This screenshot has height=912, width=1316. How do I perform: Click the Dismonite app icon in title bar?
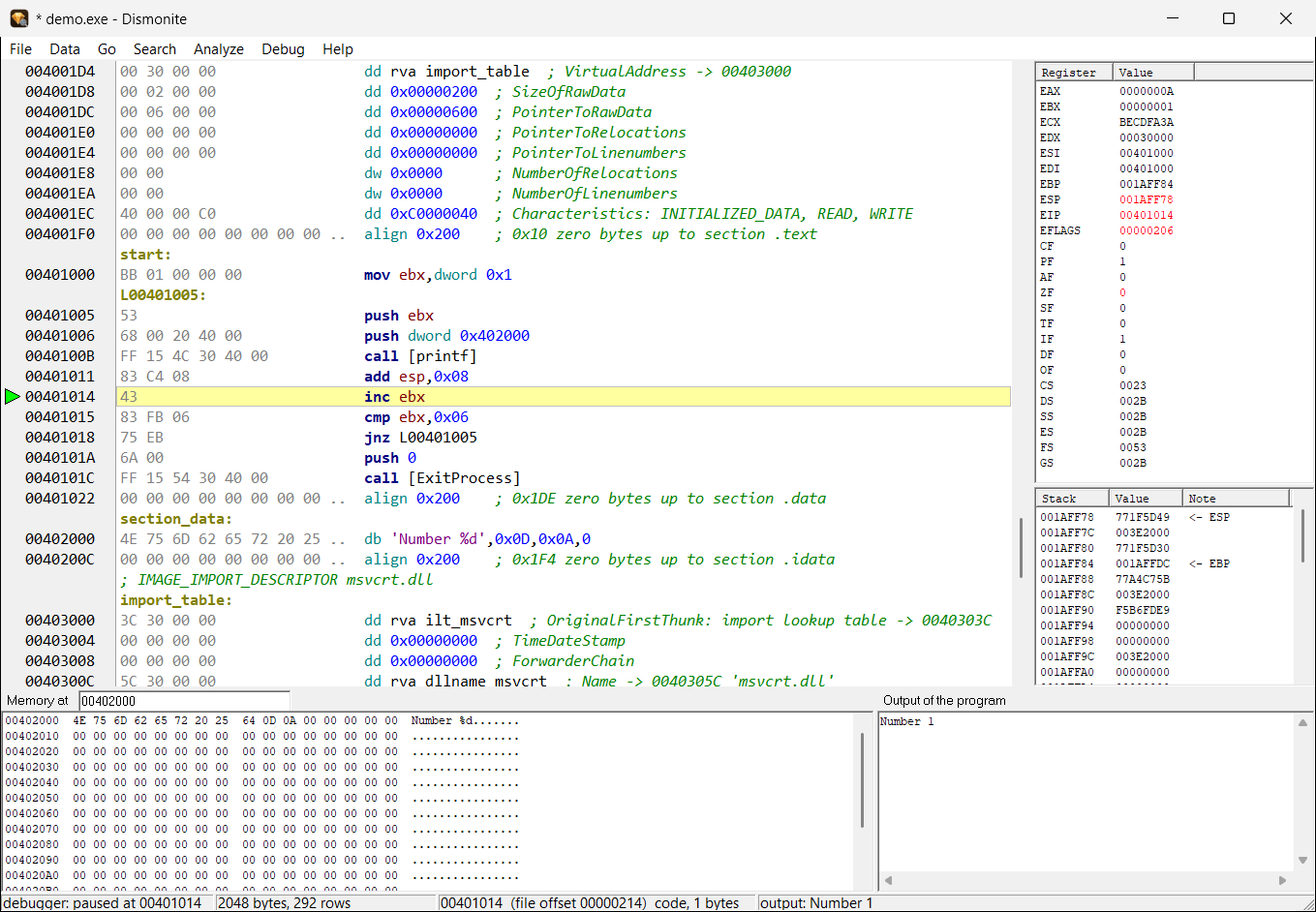point(18,18)
